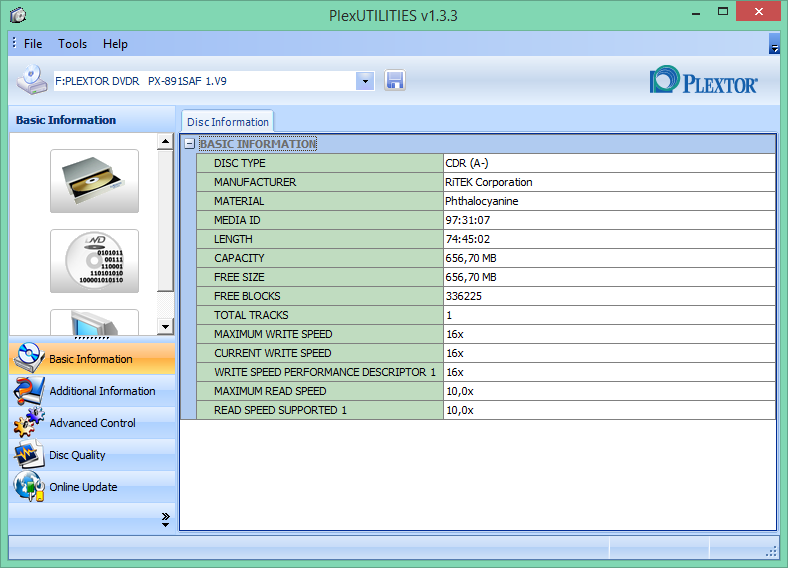Select the partially visible monitor thumbnail
The image size is (788, 568).
click(x=94, y=322)
